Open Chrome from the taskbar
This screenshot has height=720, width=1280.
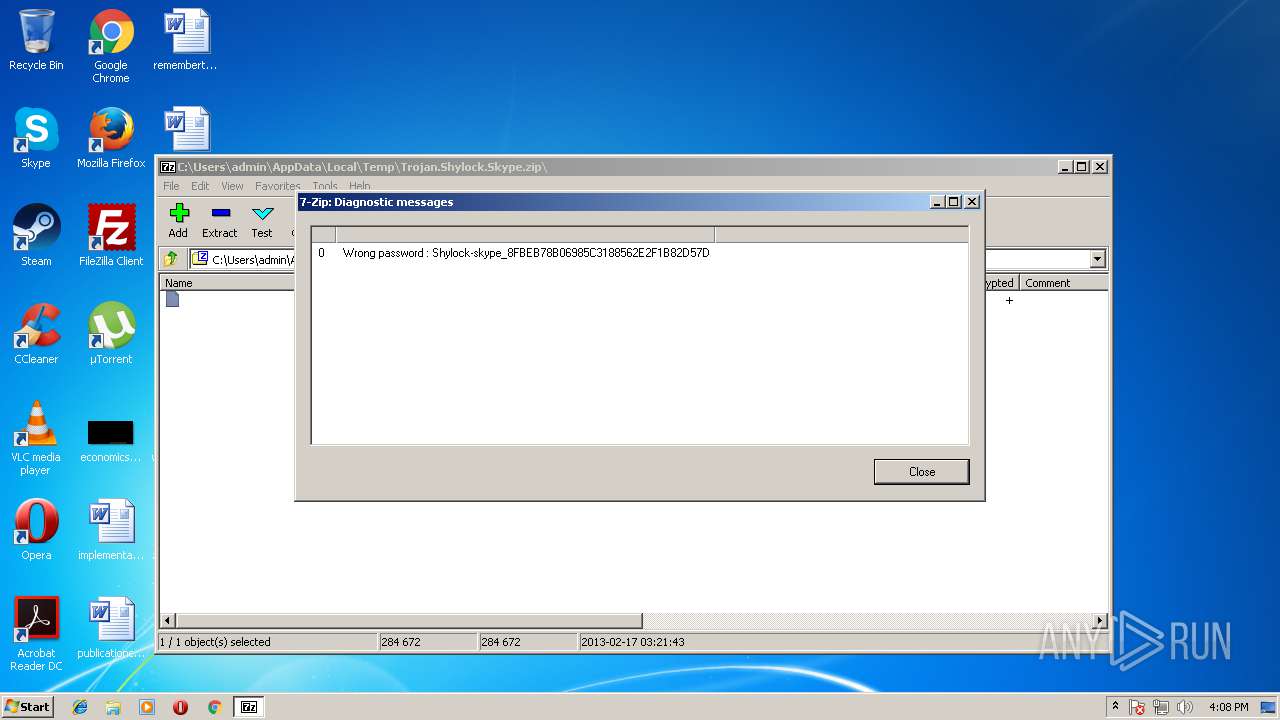coord(214,707)
